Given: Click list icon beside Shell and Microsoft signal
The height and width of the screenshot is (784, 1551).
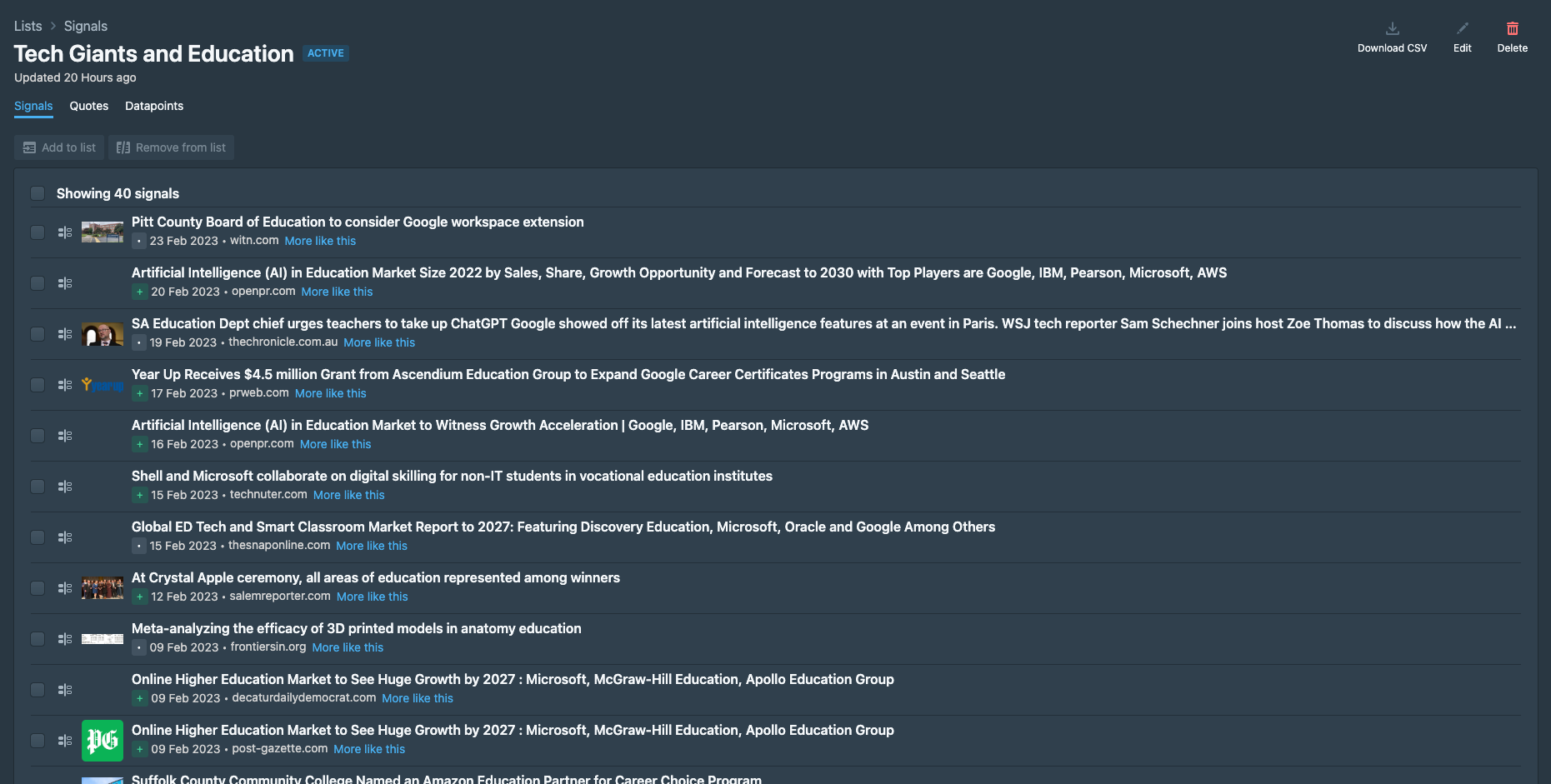Looking at the screenshot, I should pyautogui.click(x=65, y=487).
